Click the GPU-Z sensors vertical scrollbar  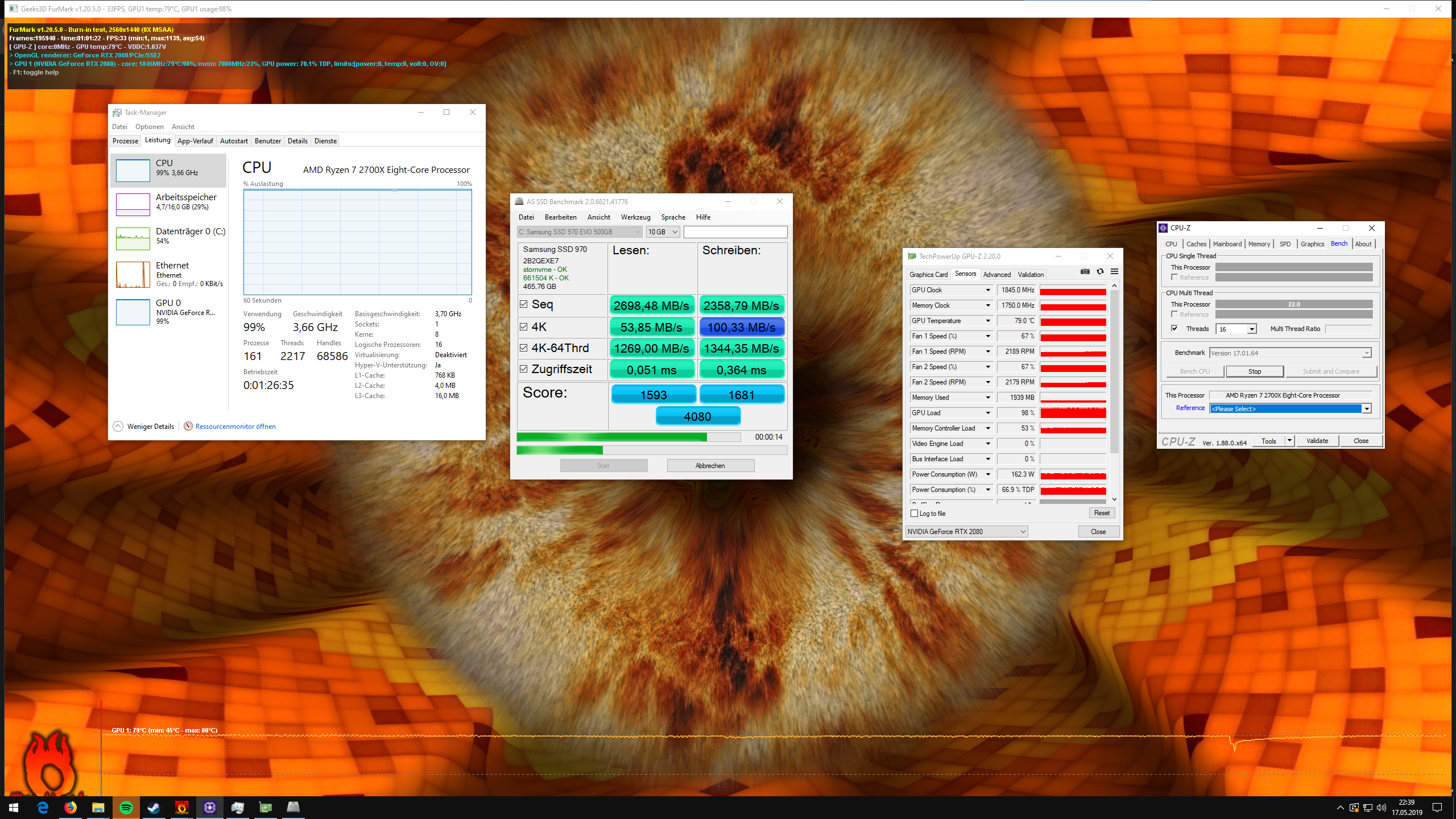[x=1114, y=370]
